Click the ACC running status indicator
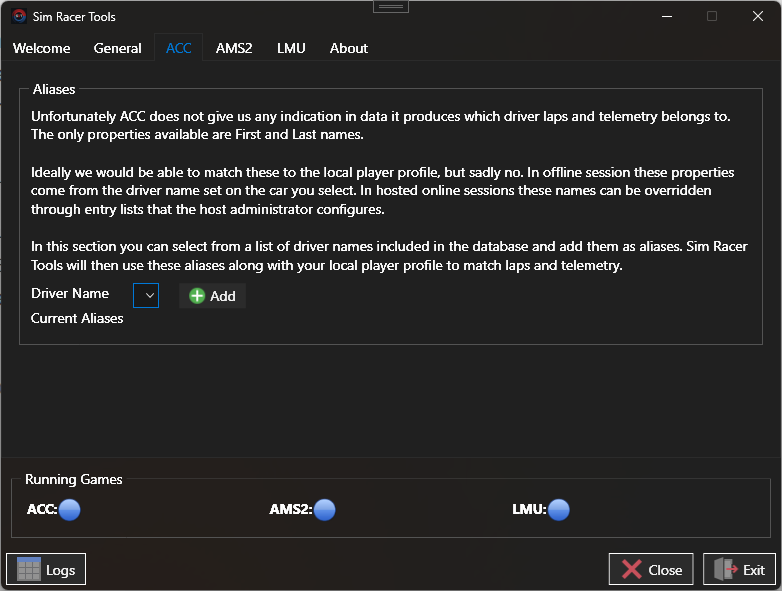The width and height of the screenshot is (782, 591). (x=69, y=510)
